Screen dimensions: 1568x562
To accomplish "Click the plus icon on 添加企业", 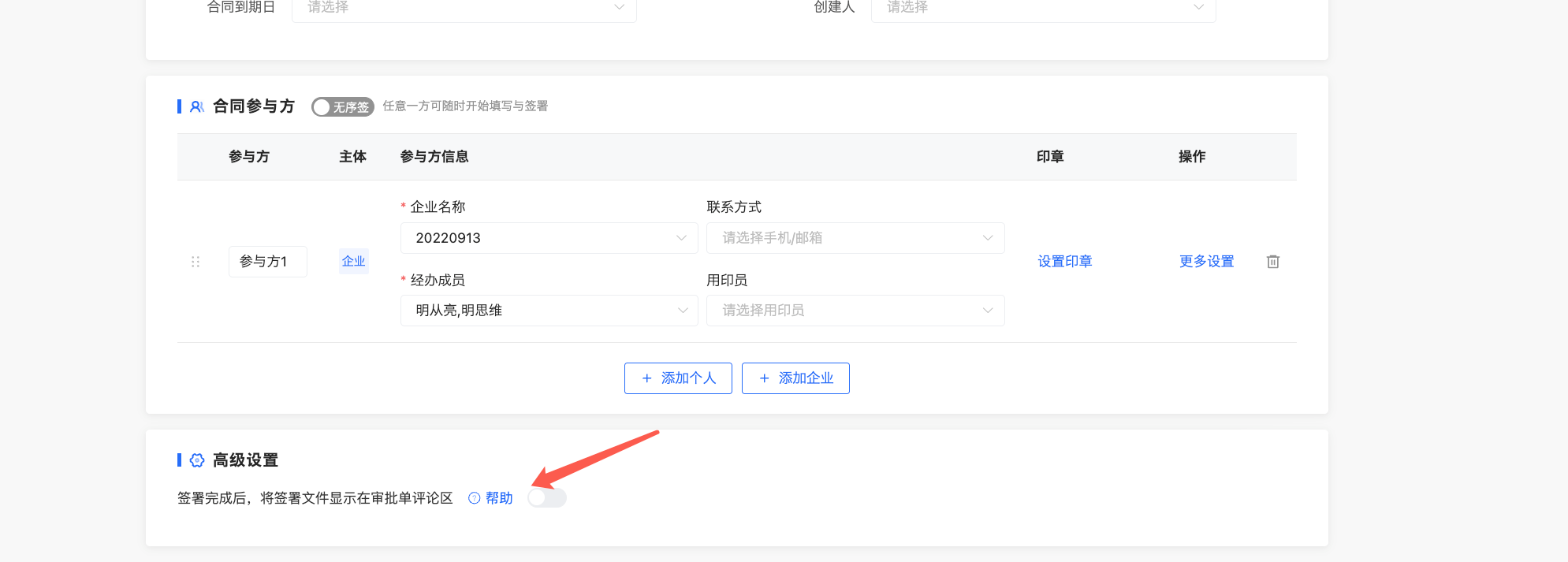I will pos(764,378).
